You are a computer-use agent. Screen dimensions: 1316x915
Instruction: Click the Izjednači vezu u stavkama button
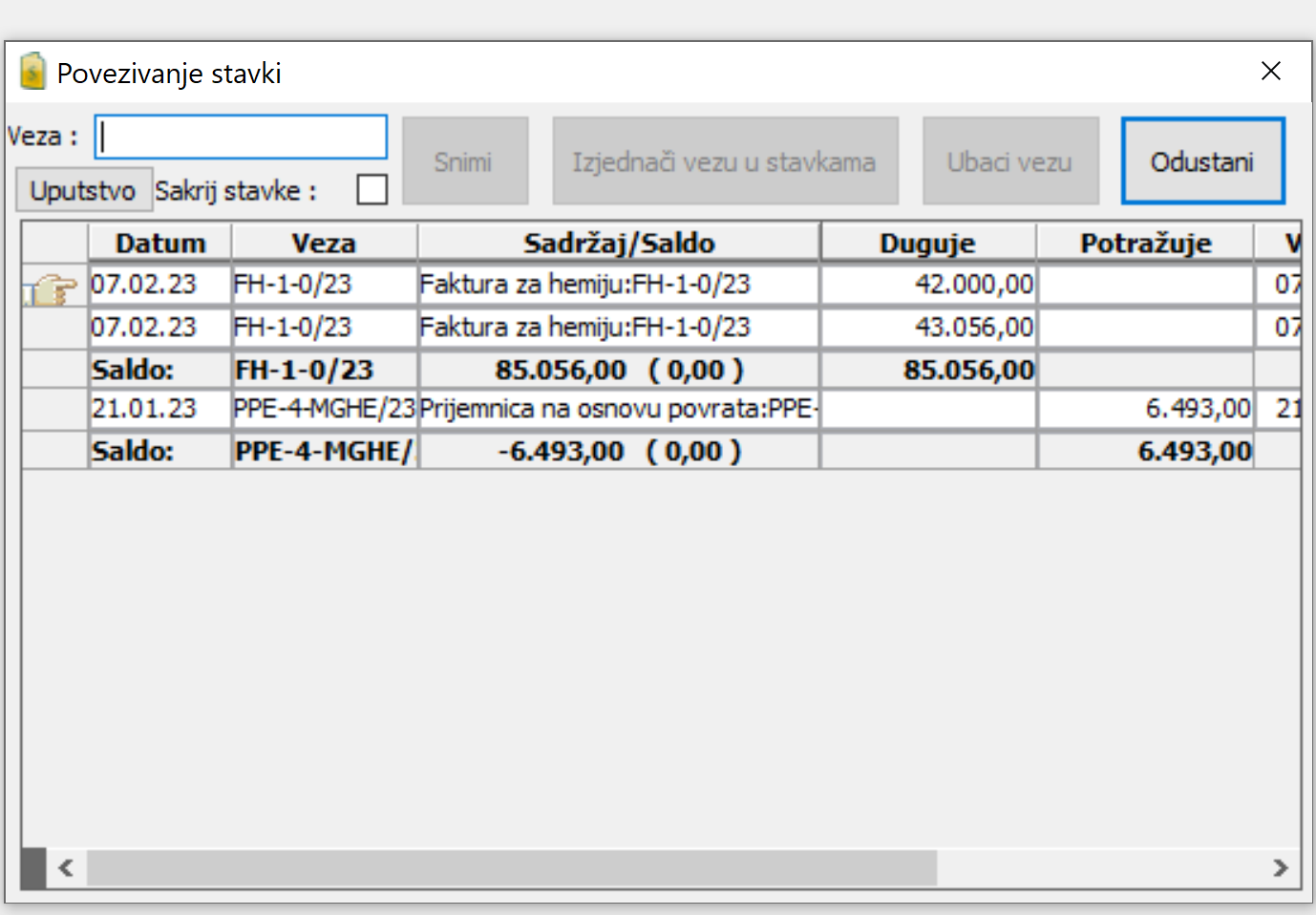pos(725,161)
